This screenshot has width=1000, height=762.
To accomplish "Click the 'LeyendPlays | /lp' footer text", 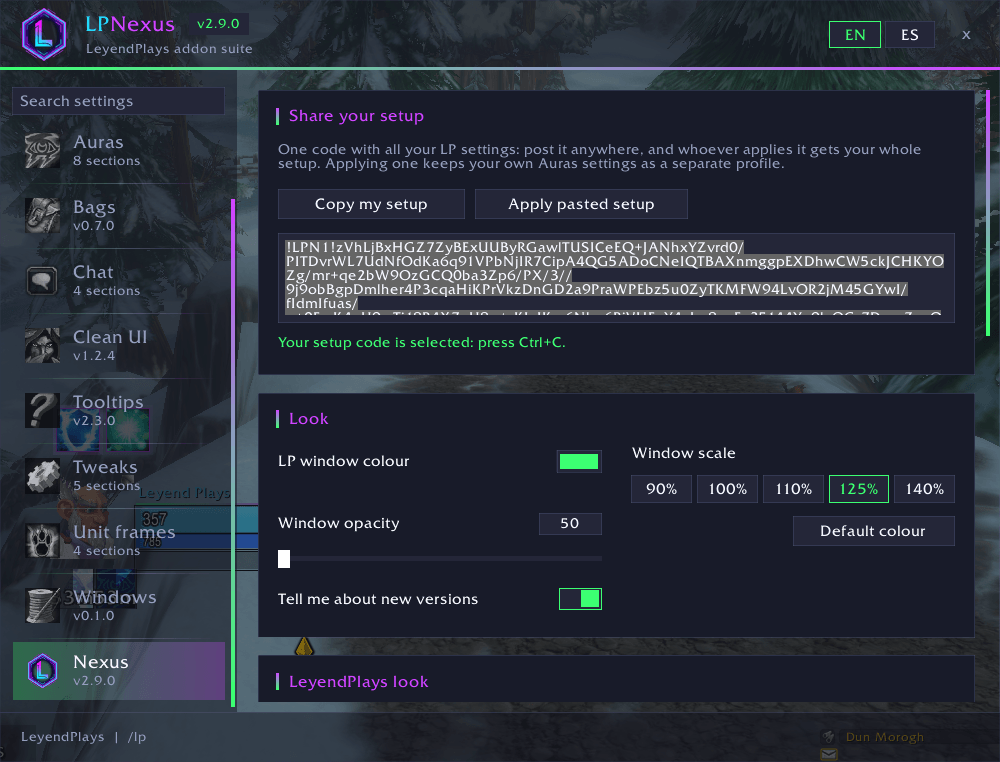I will coord(84,737).
